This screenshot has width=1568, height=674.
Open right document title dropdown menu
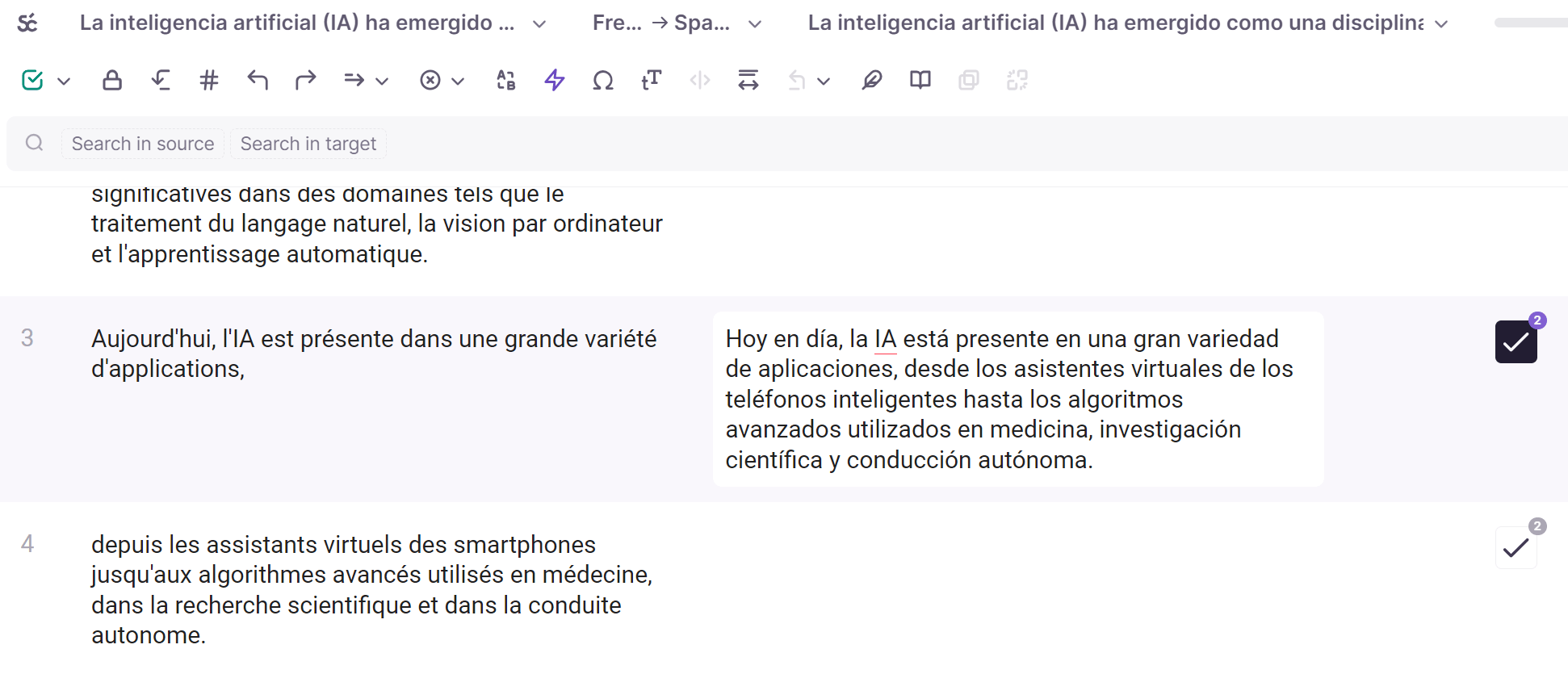[1128, 23]
